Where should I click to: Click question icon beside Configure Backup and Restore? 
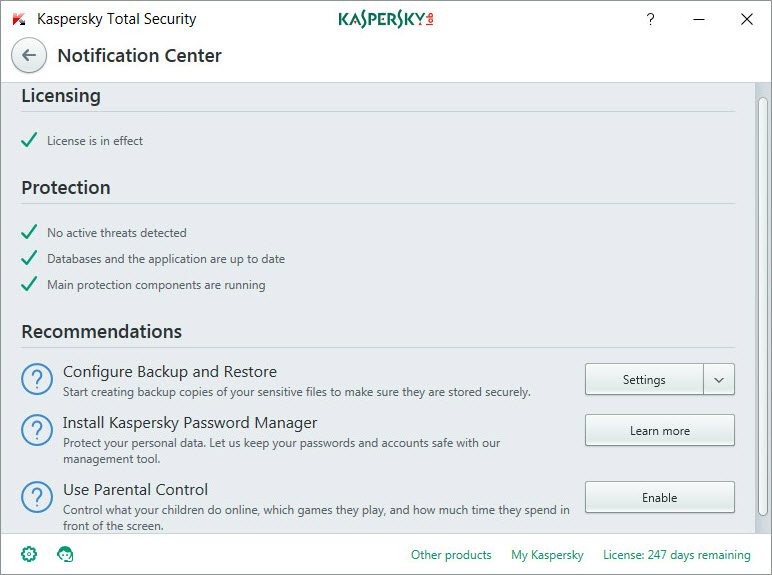click(x=37, y=380)
